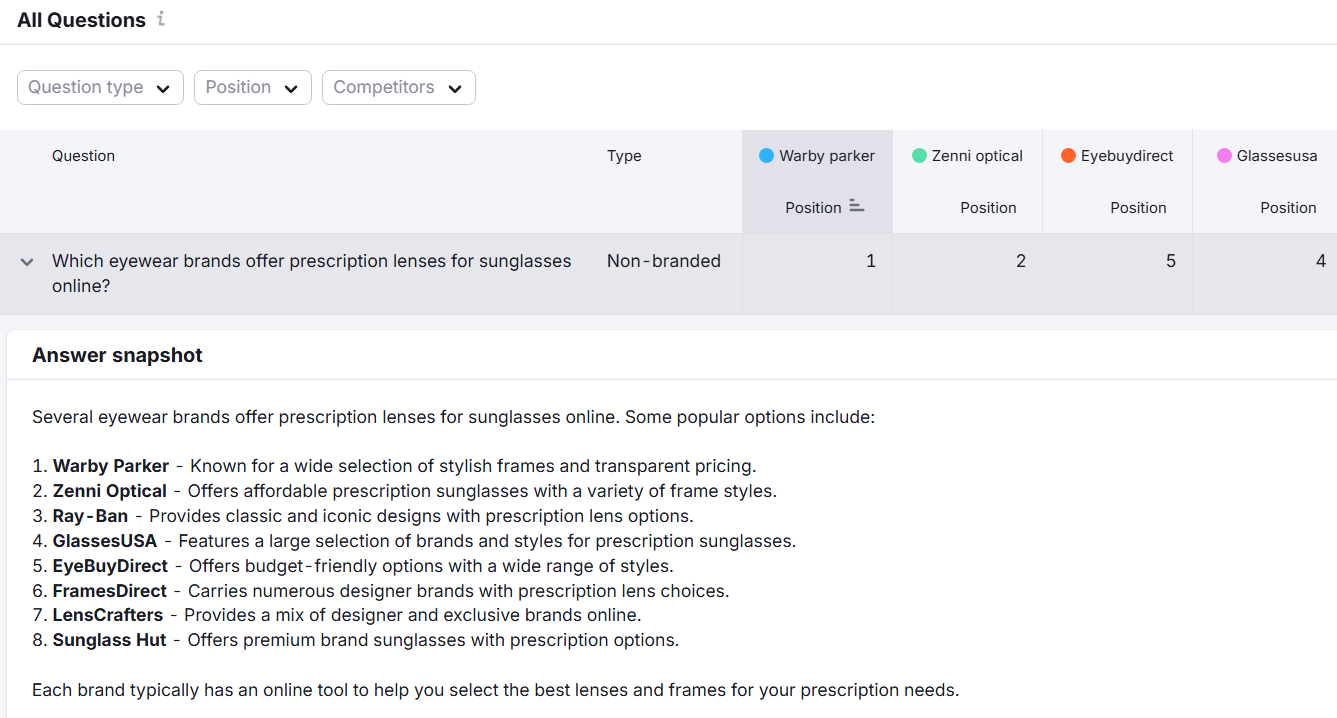1337x718 pixels.
Task: Click the info icon next to All Questions
Action: (161, 19)
